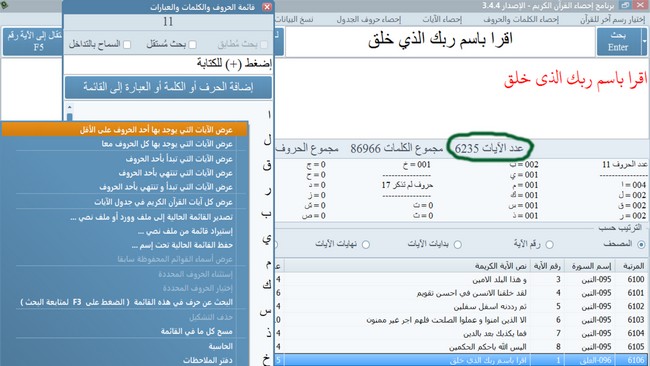The width and height of the screenshot is (650, 366).
Task: Click the إسم السورة column header
Action: click(590, 266)
